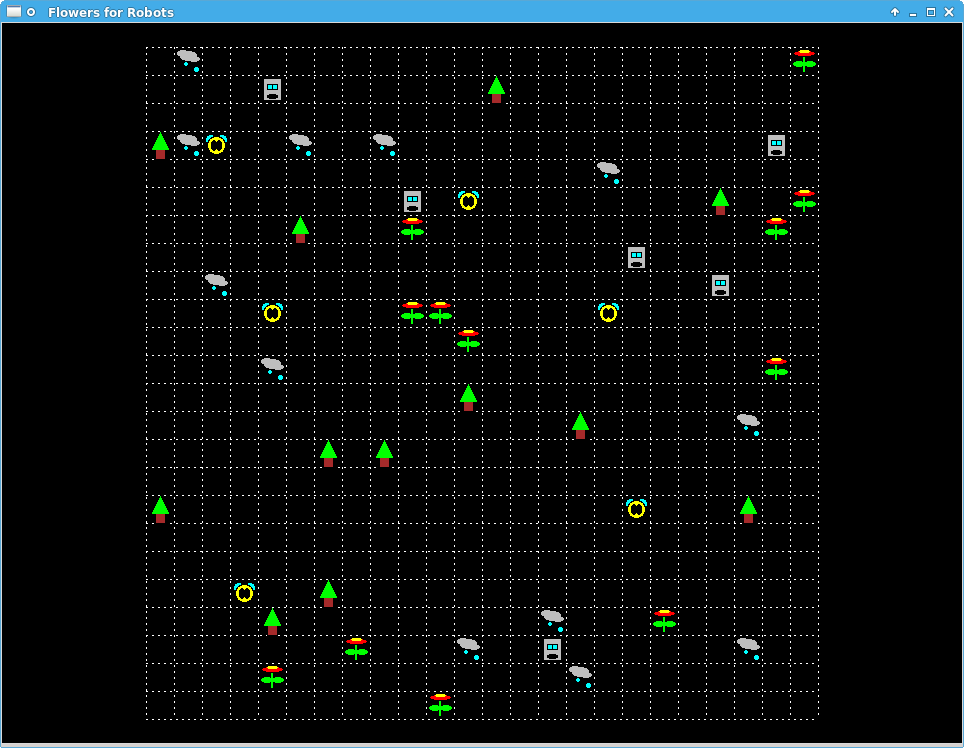Click the lone tree in the thirteenth grid row
Image resolution: width=964 pixels, height=748 pixels.
(x=468, y=396)
